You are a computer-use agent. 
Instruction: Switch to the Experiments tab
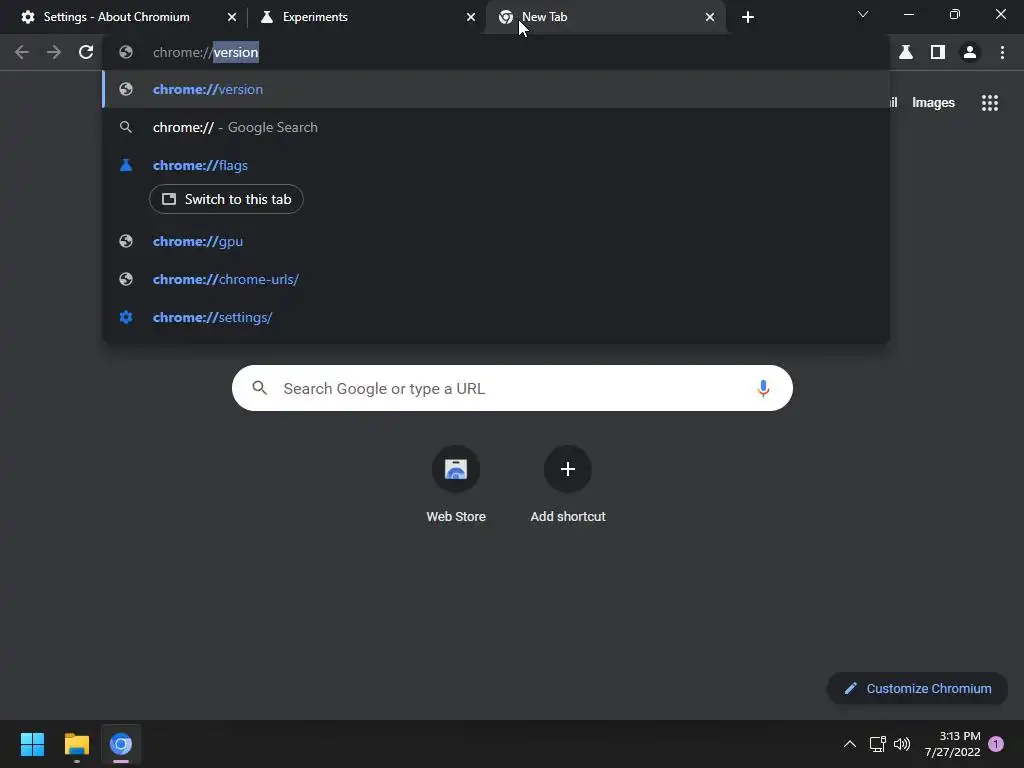click(x=368, y=17)
